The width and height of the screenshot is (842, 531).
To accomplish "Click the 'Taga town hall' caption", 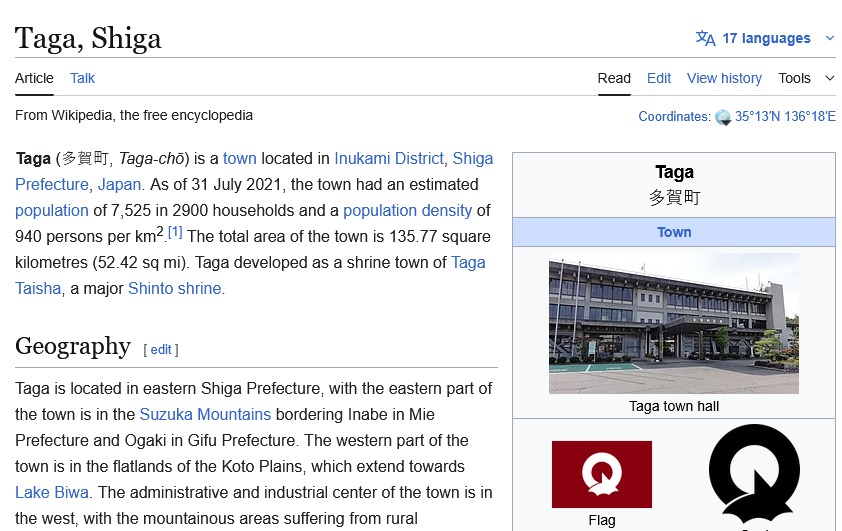I will coord(674,406).
